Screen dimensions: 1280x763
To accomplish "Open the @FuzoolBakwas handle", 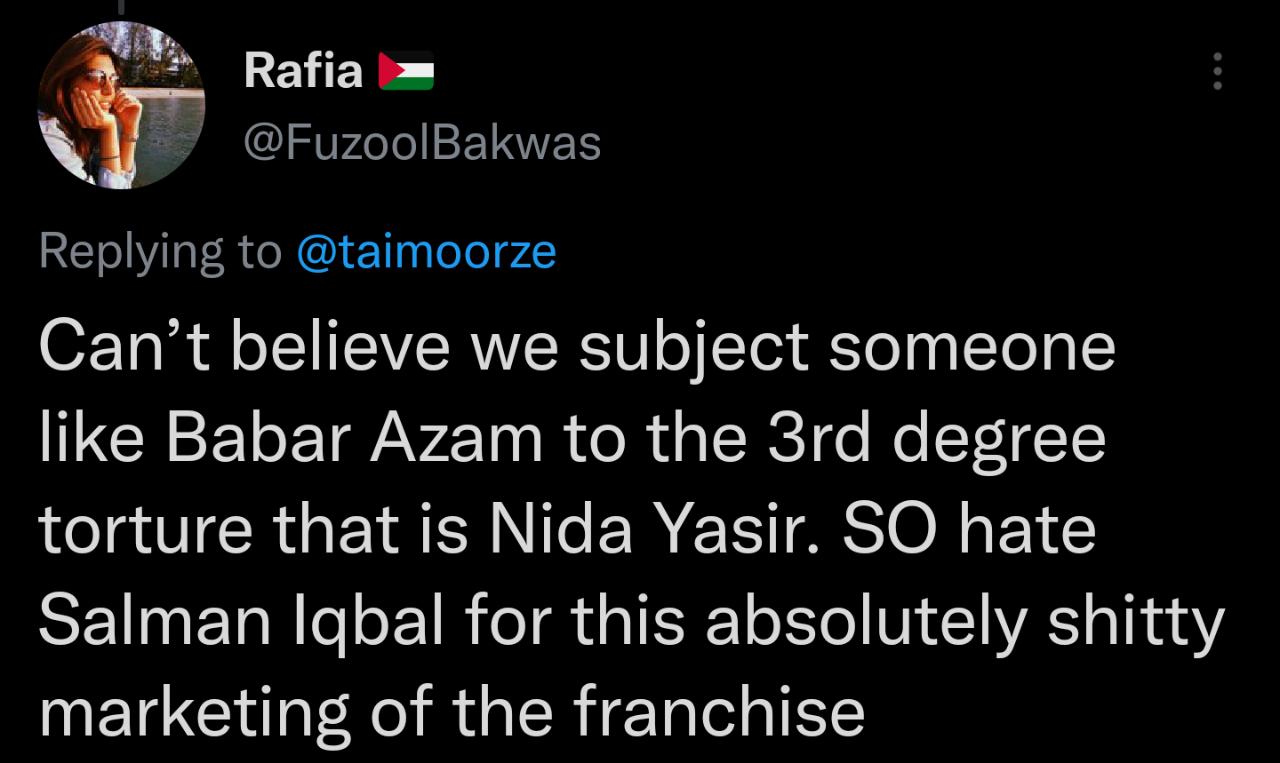I will [422, 144].
